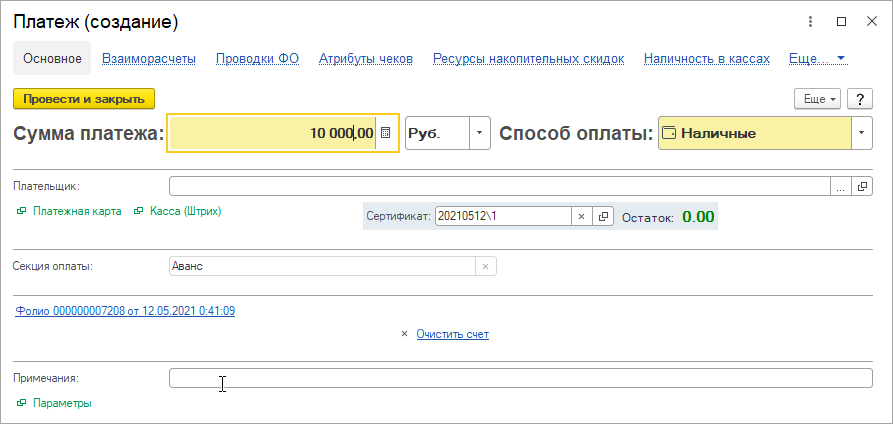
Task: Focus the Примечания text field
Action: 521,378
